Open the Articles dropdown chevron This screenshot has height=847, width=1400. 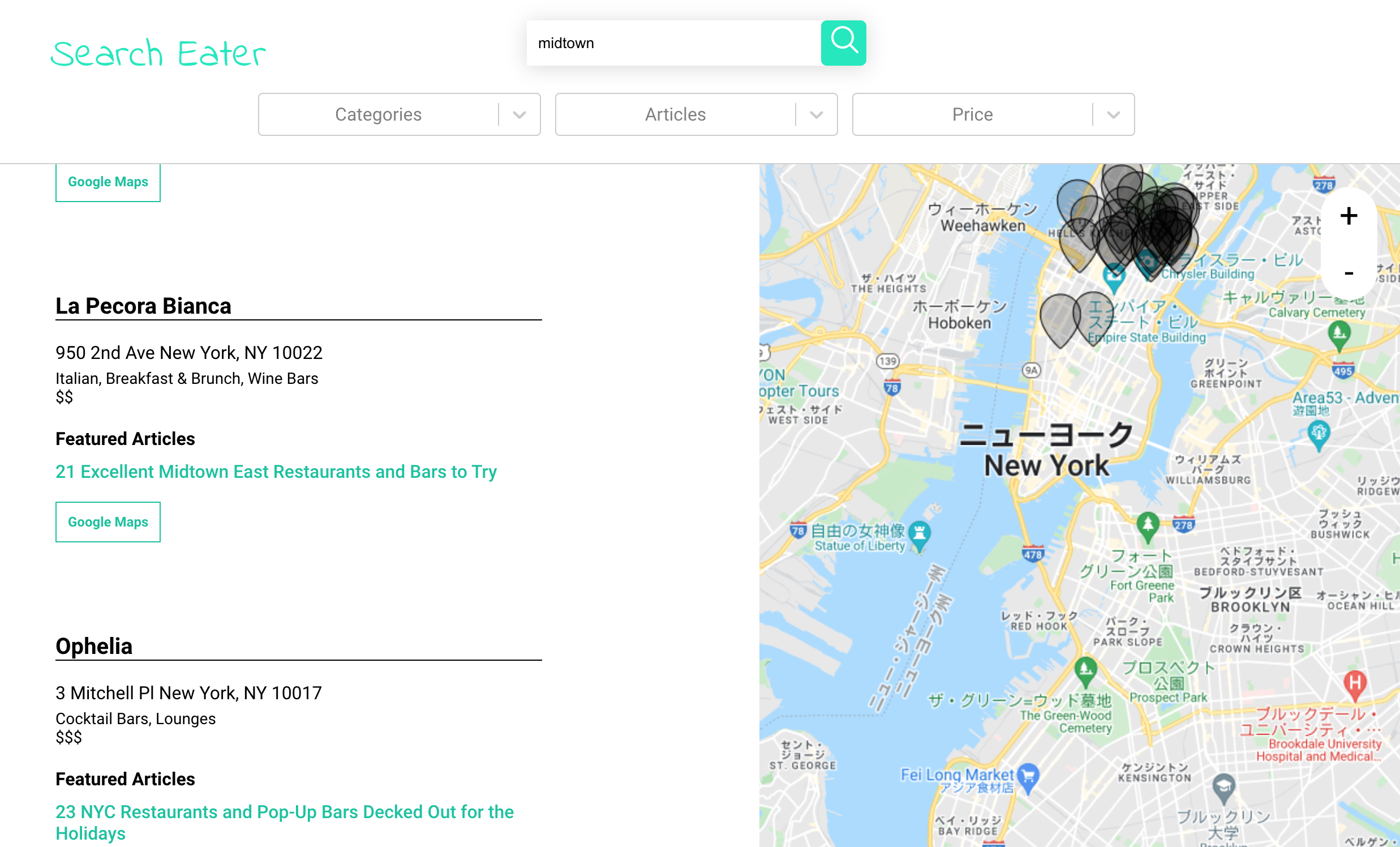[817, 115]
